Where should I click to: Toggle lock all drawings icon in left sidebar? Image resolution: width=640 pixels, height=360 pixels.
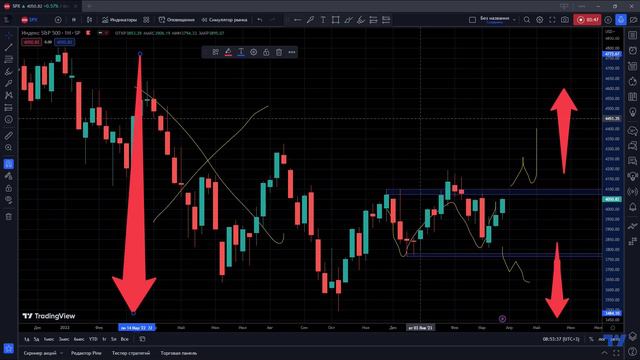pos(9,188)
